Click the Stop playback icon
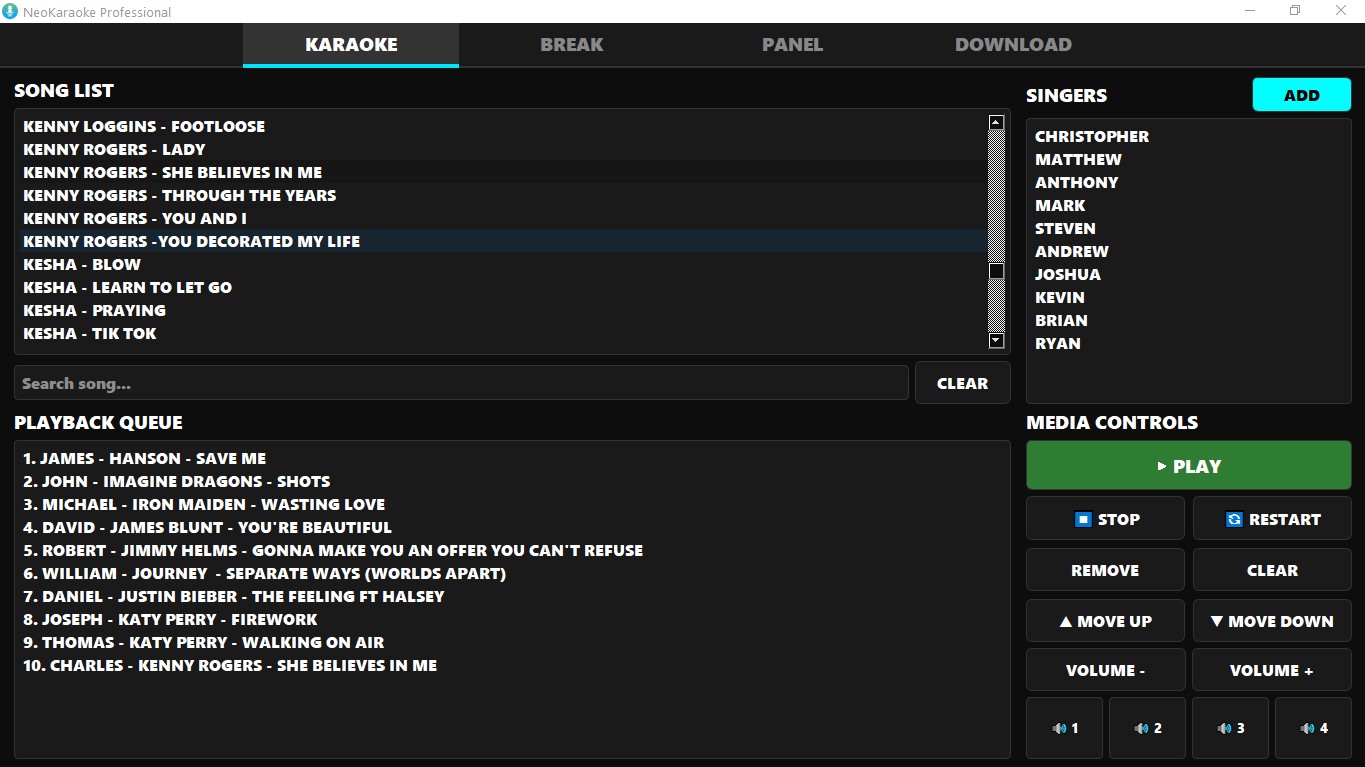Image resolution: width=1365 pixels, height=767 pixels. [1083, 518]
